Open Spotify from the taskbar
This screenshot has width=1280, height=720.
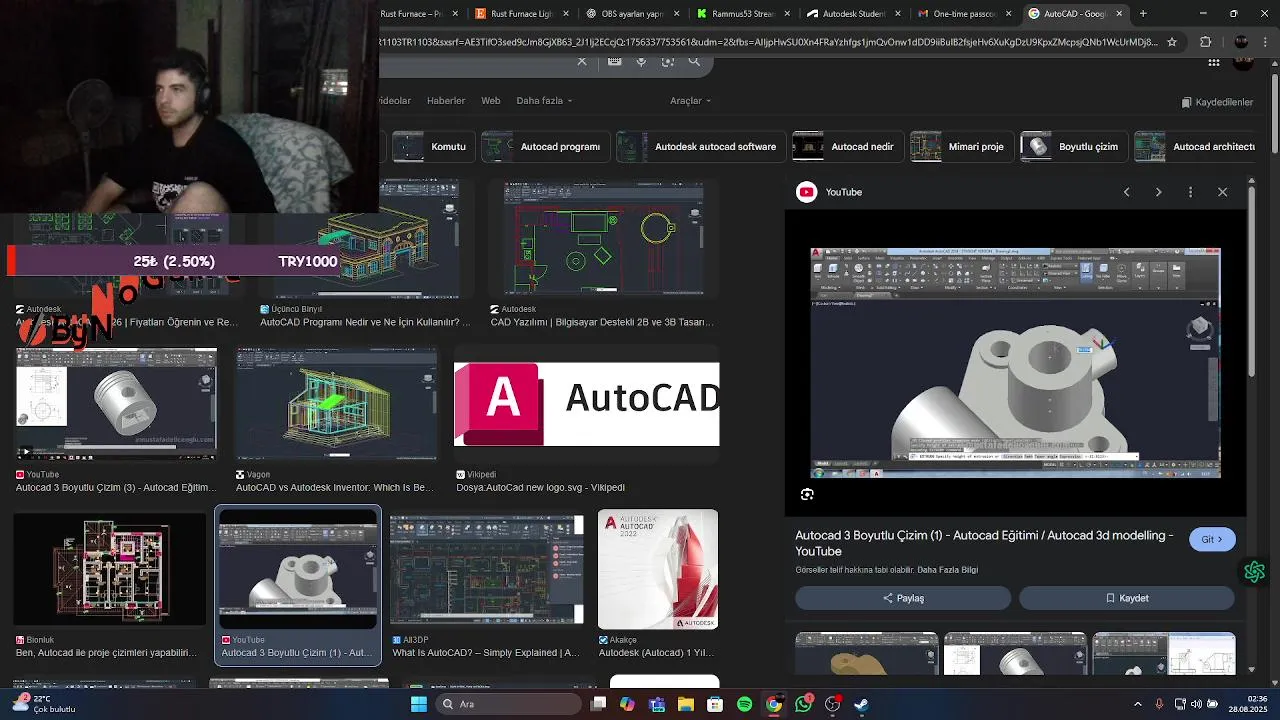tap(744, 704)
